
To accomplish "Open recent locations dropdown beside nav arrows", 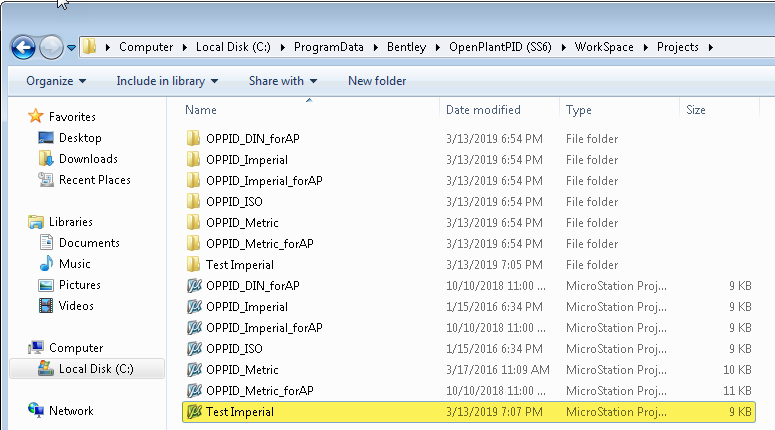I will 71,48.
